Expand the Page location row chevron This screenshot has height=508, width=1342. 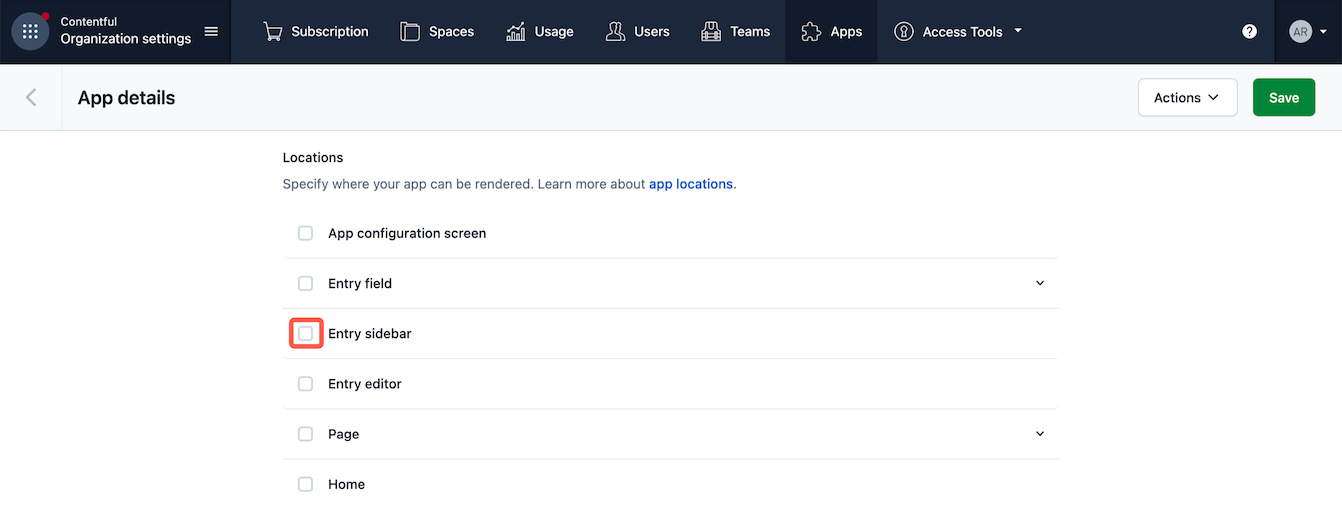1040,434
